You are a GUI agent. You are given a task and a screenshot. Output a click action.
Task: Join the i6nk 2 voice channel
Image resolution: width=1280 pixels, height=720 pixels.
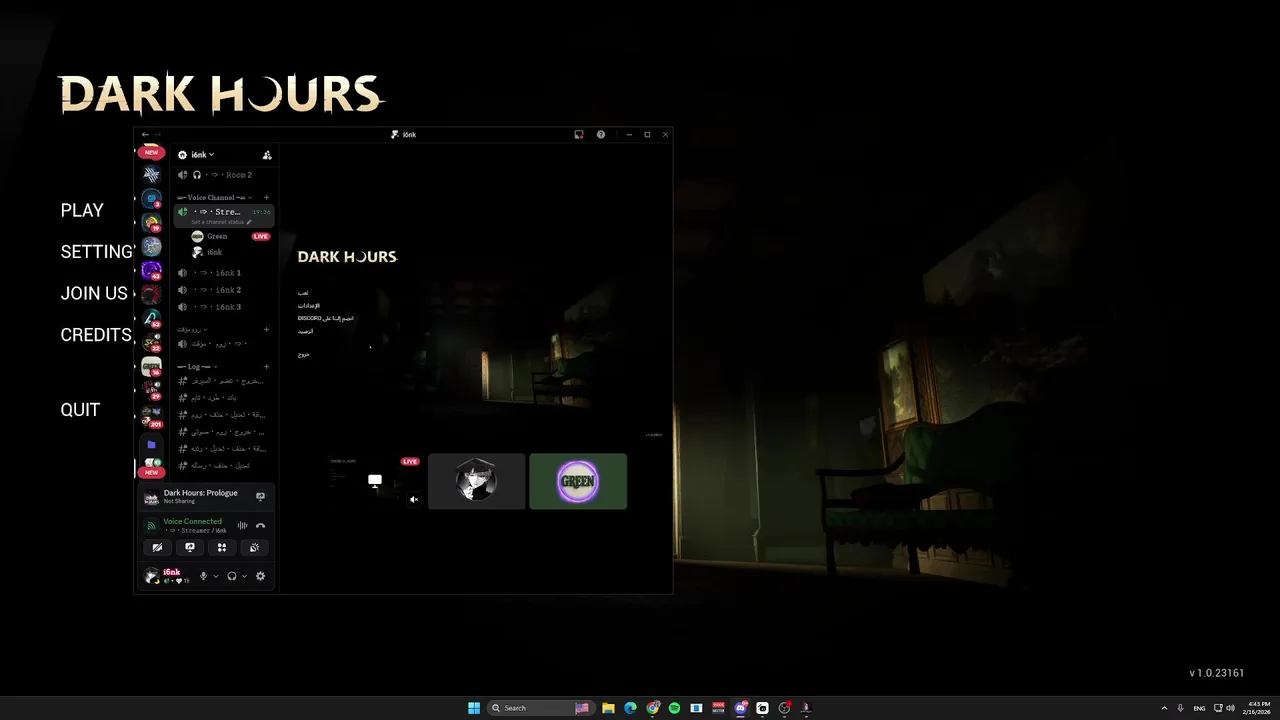click(223, 290)
